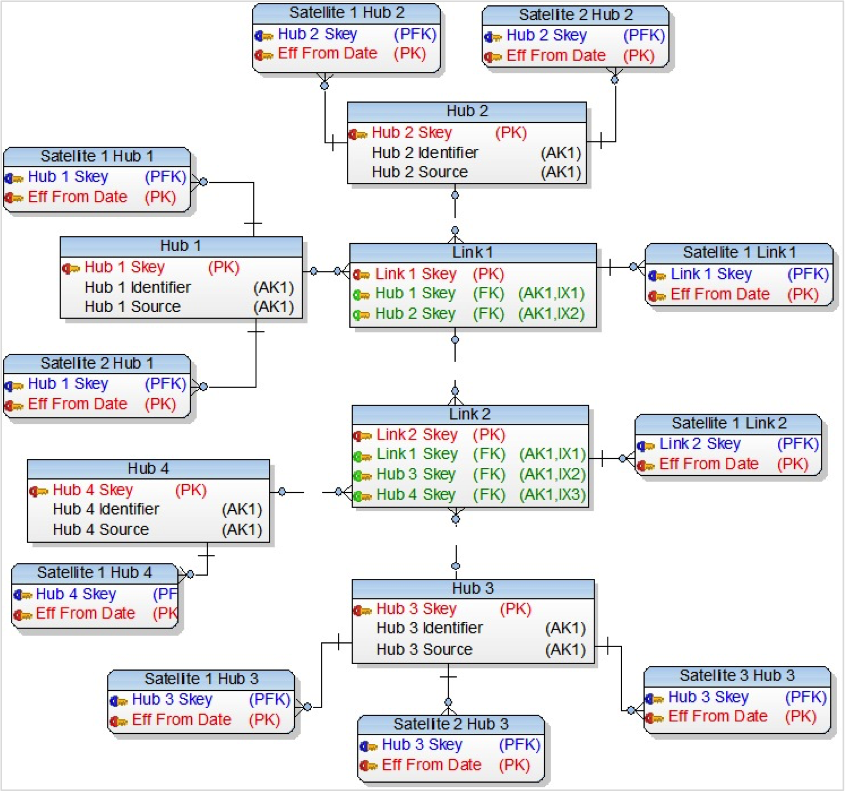
Task: Click the key icon beside Hub 2 Skey in Hub 2
Action: click(357, 134)
